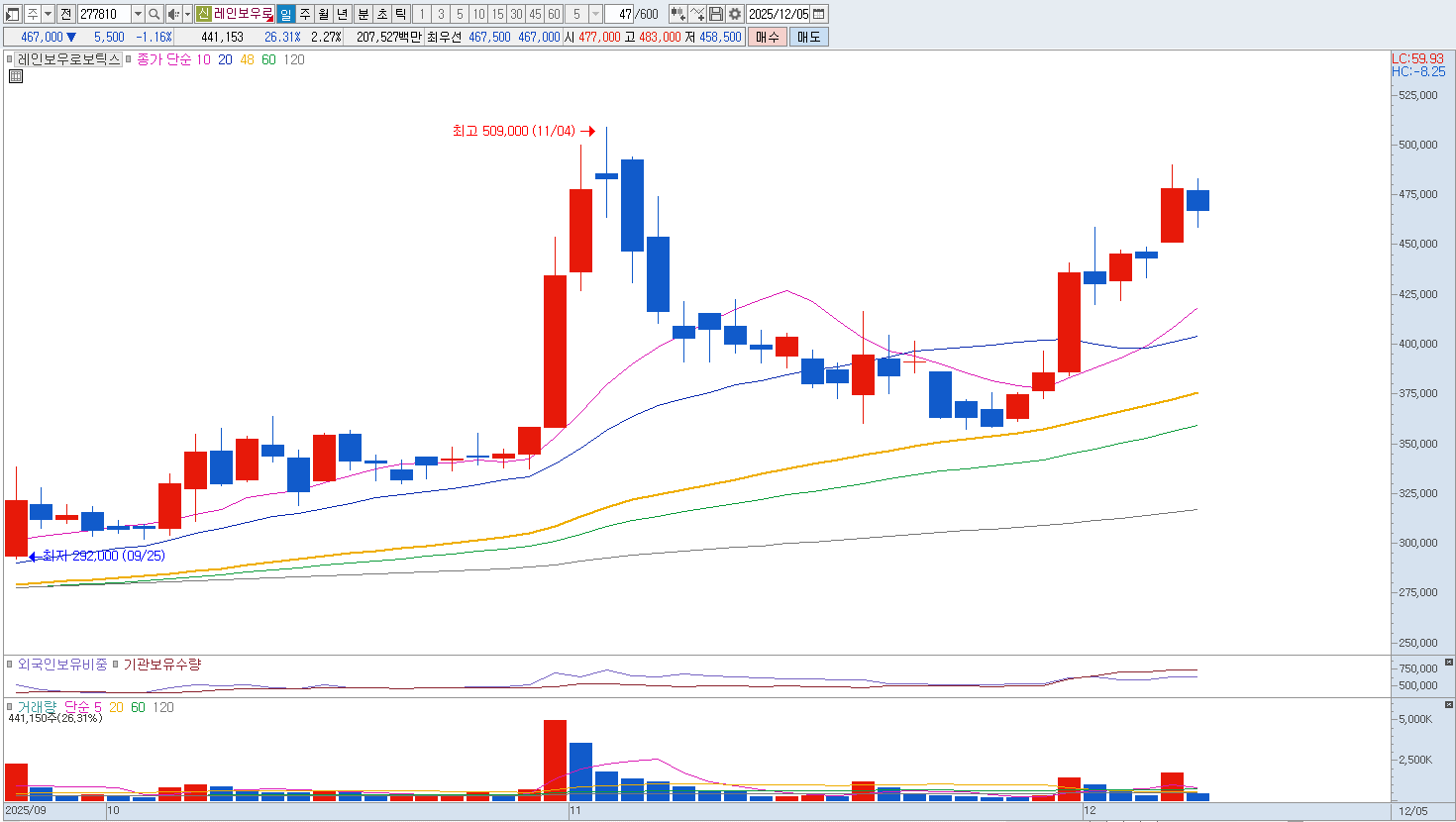Click the chart layout icon at top-left
This screenshot has height=822, width=1456.
pyautogui.click(x=13, y=14)
